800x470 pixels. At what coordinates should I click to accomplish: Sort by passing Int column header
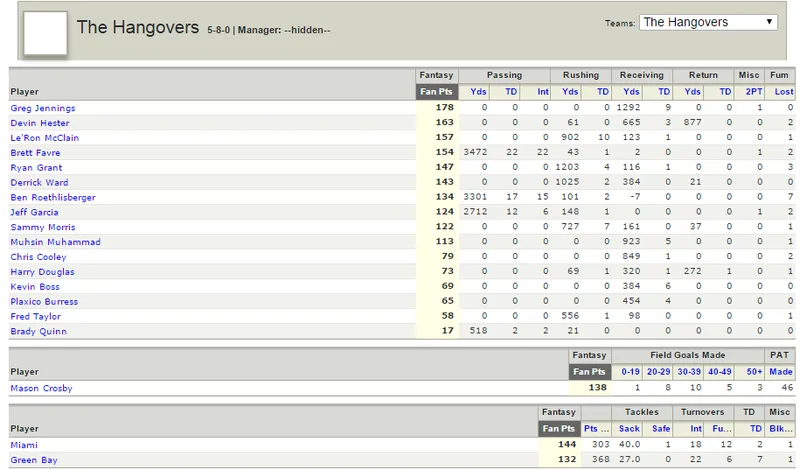(x=543, y=92)
